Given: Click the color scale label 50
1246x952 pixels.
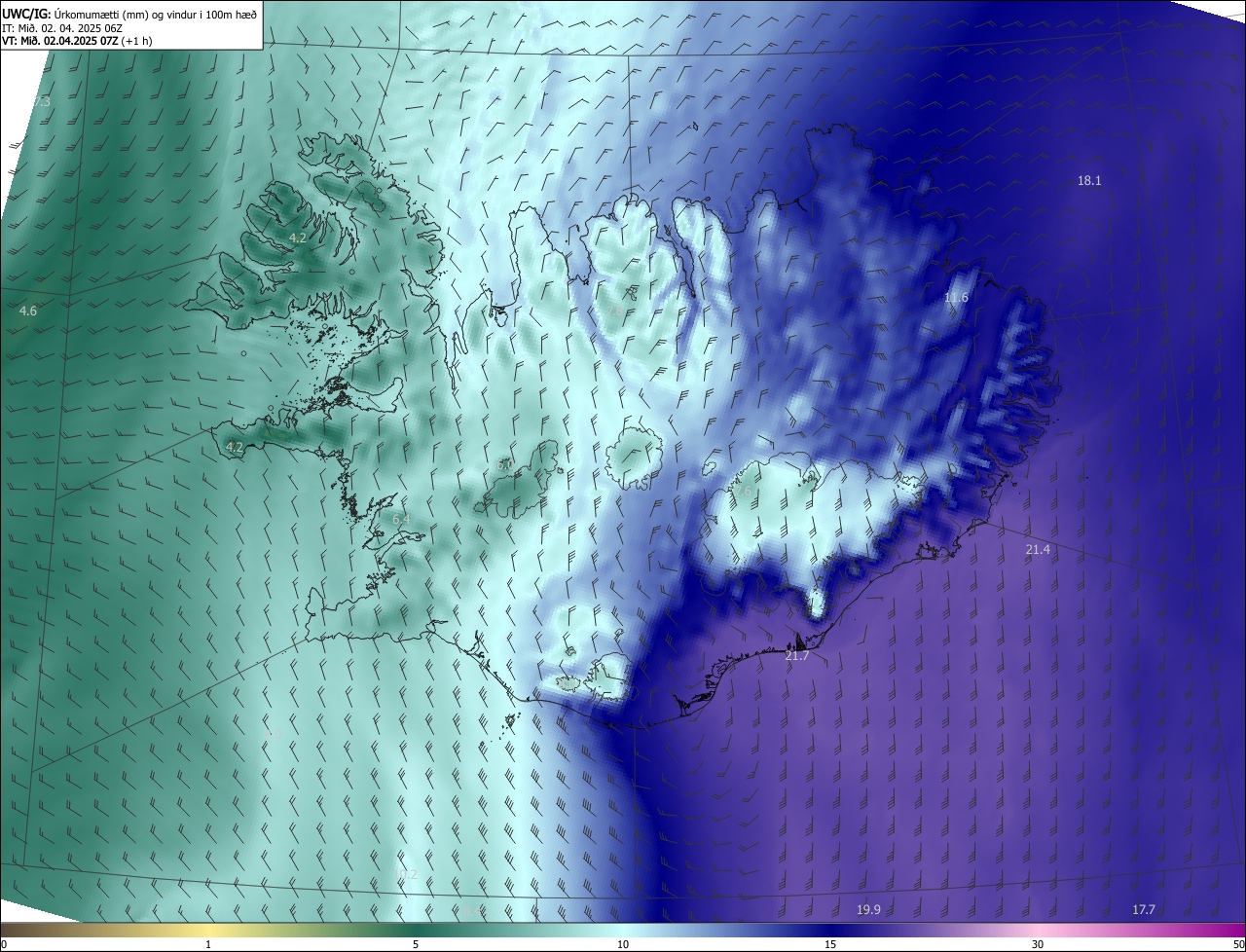Looking at the screenshot, I should (x=1238, y=945).
